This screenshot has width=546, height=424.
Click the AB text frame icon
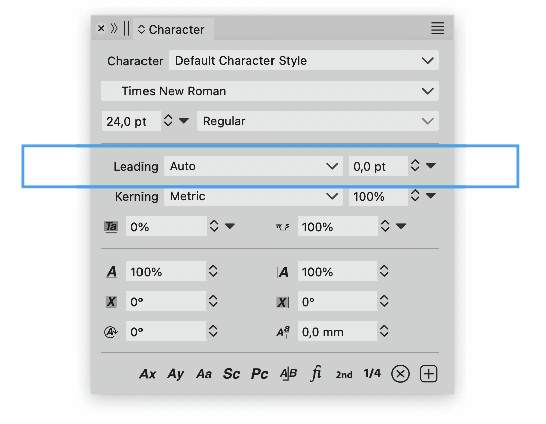(288, 374)
